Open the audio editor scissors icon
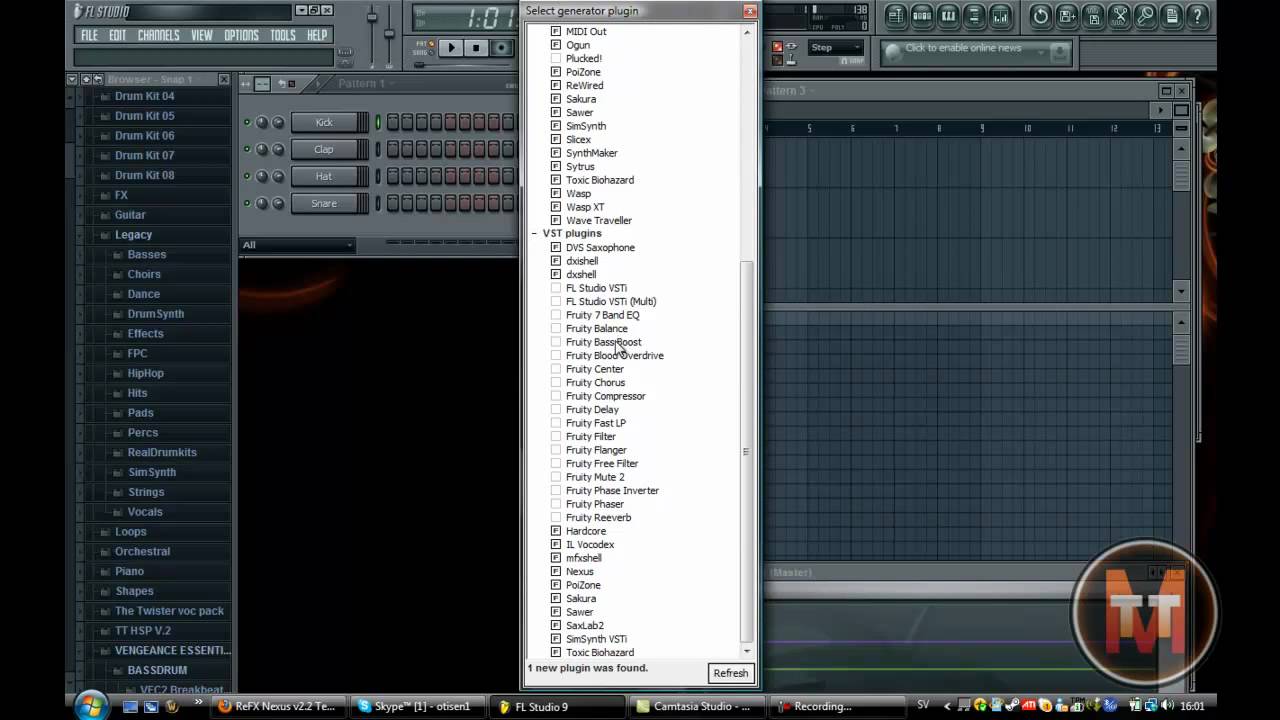Image resolution: width=1280 pixels, height=720 pixels. (1119, 16)
